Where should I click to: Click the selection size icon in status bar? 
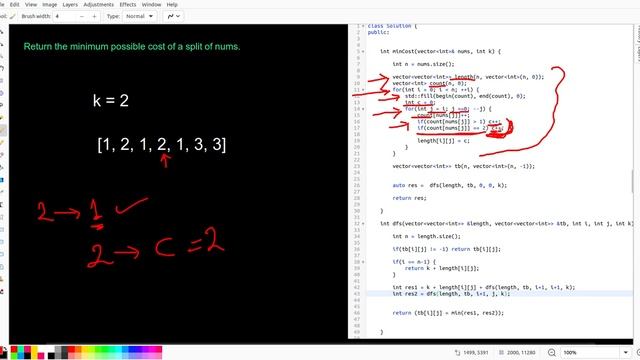(x=501, y=352)
